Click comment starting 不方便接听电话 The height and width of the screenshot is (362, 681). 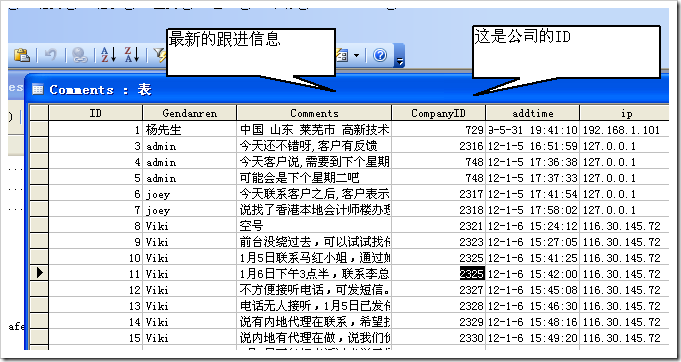tap(314, 290)
